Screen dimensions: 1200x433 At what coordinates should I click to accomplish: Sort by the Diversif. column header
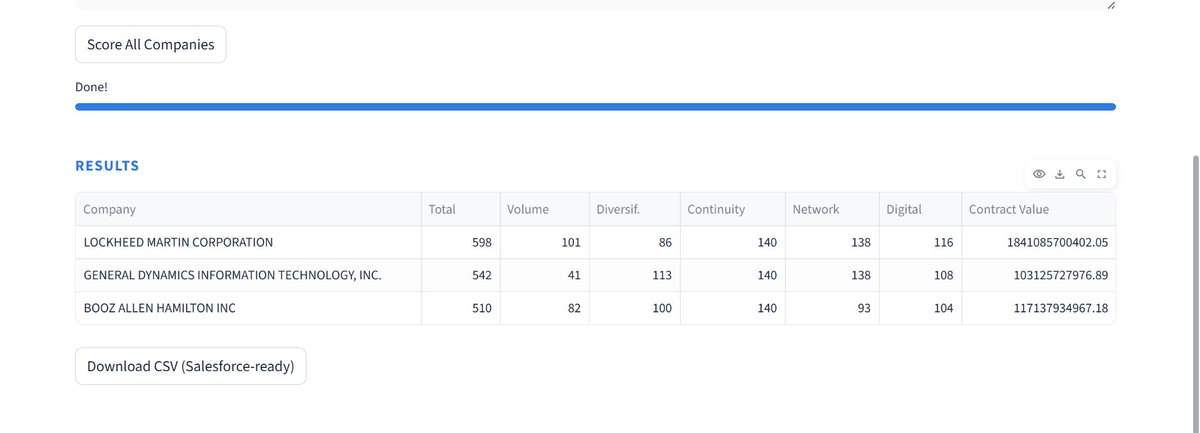coord(634,209)
